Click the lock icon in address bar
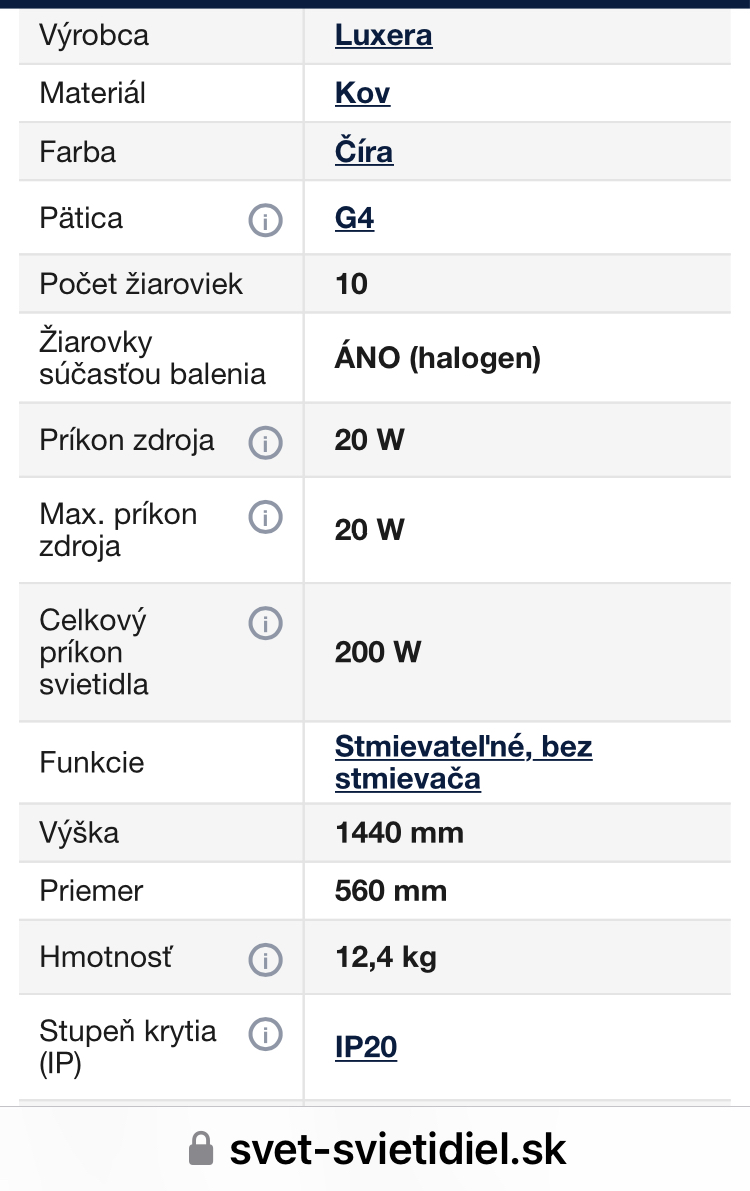The width and height of the screenshot is (750, 1191). pos(202,1149)
